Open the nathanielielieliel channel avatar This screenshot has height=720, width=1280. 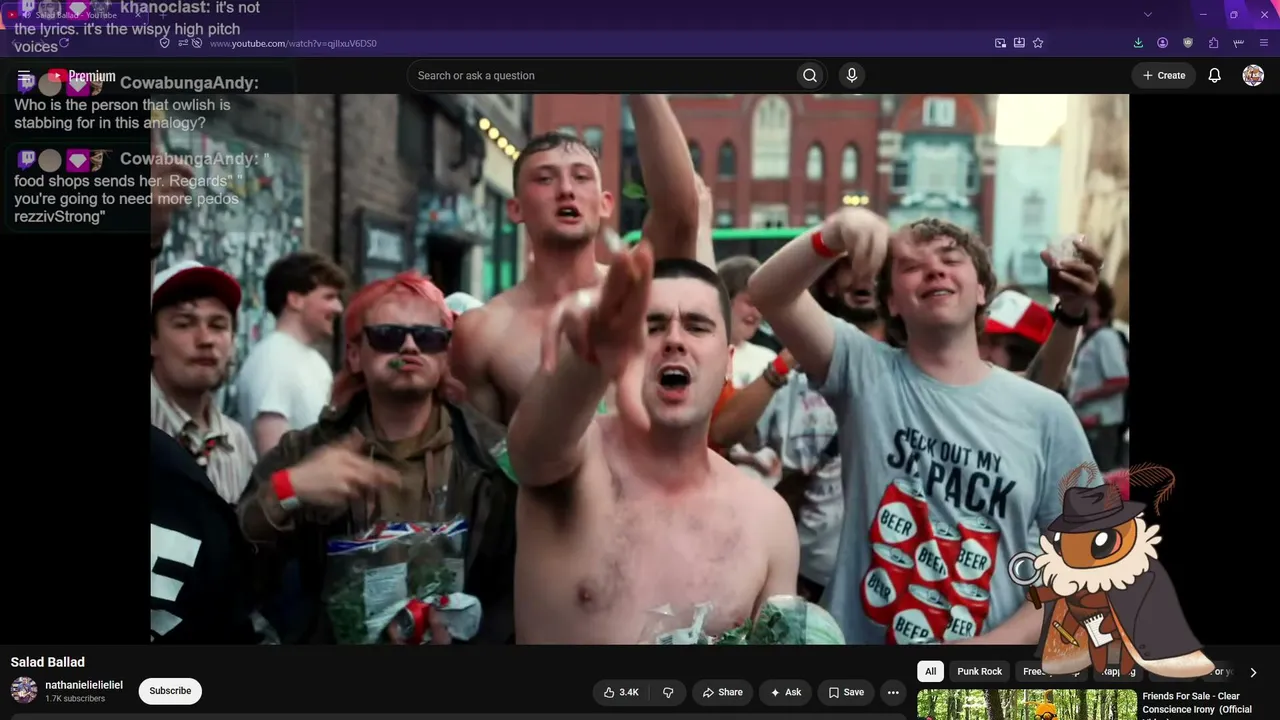point(24,690)
